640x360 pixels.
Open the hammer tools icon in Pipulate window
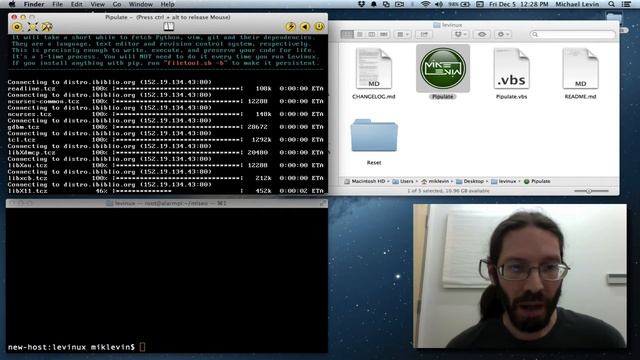[x=47, y=27]
